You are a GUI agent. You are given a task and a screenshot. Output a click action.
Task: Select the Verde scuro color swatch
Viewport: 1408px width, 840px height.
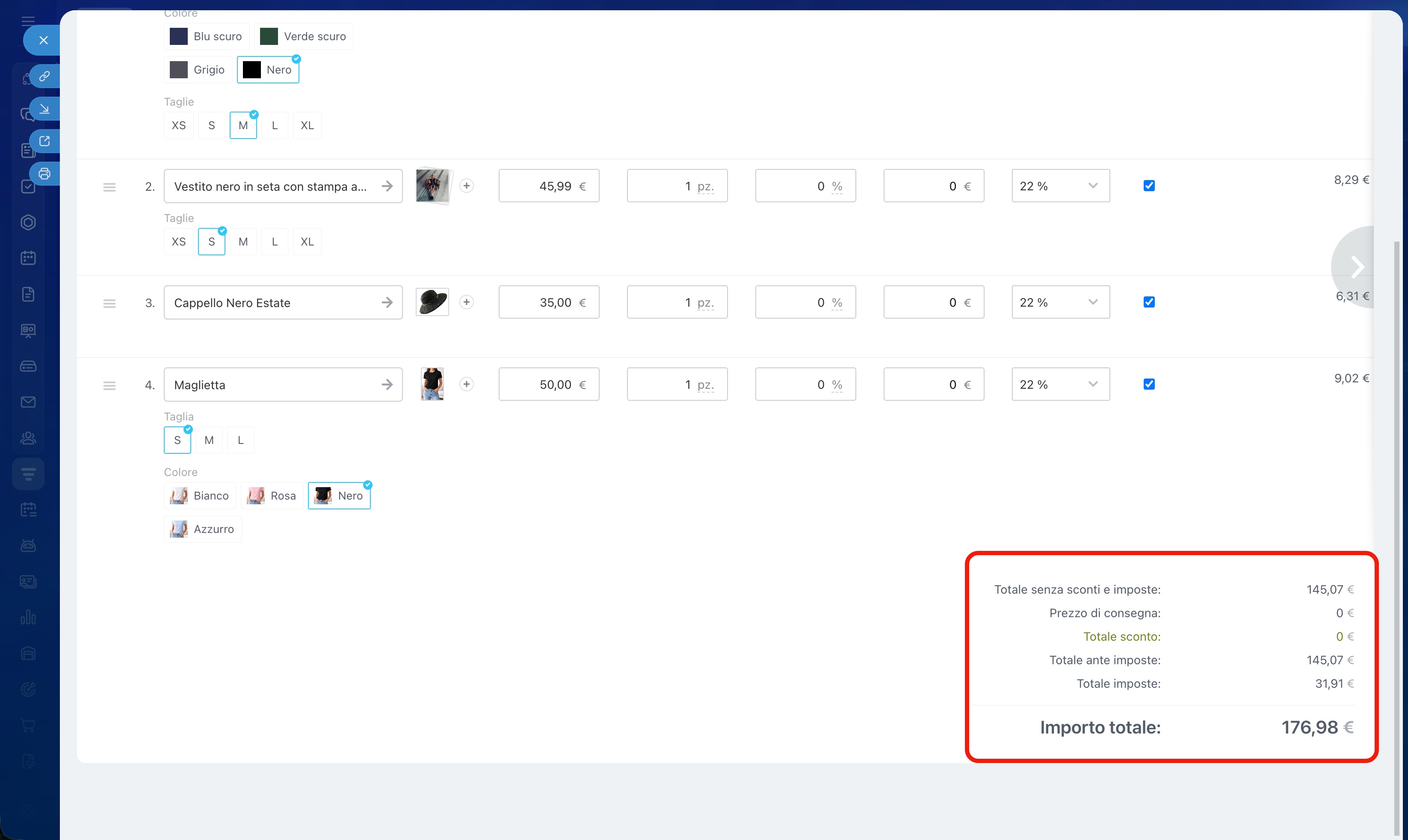tap(303, 36)
